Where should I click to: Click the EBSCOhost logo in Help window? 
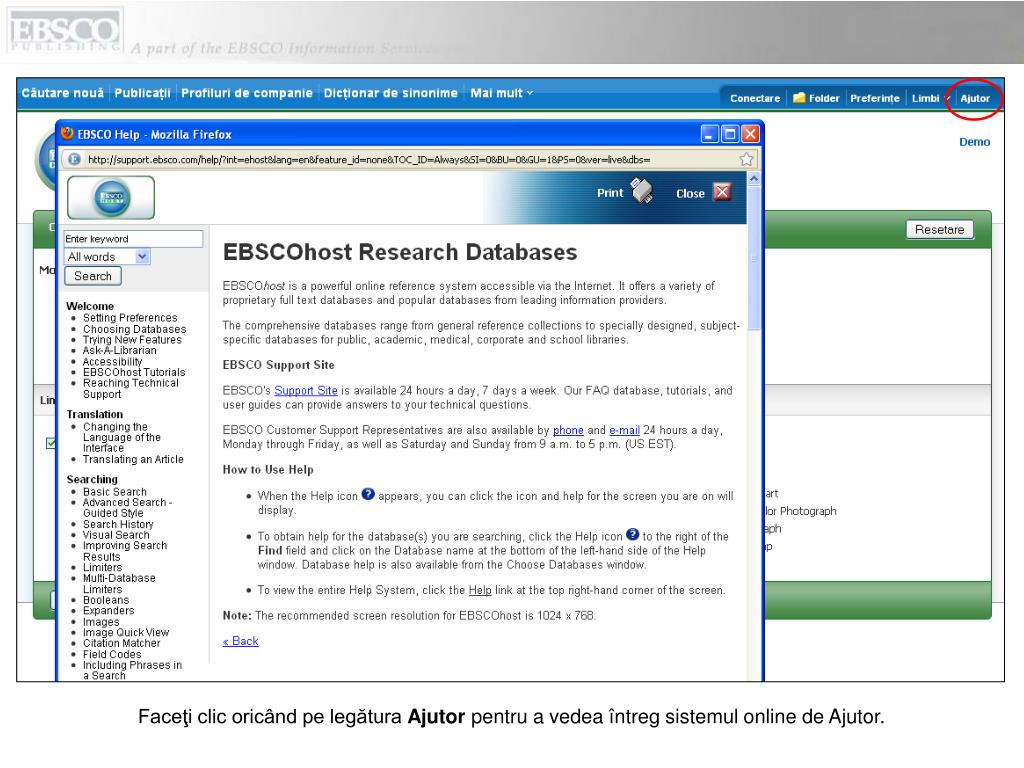click(x=111, y=197)
